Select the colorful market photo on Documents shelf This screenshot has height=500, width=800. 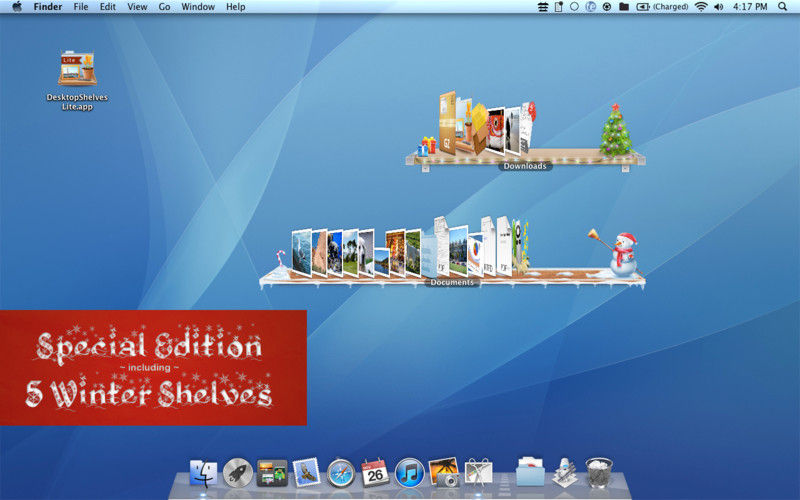[x=395, y=253]
